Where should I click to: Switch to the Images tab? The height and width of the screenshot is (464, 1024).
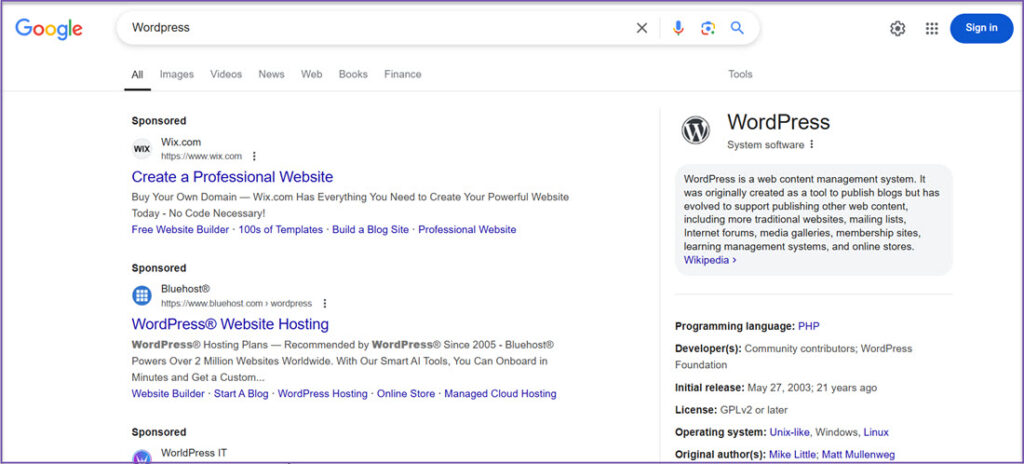point(177,74)
